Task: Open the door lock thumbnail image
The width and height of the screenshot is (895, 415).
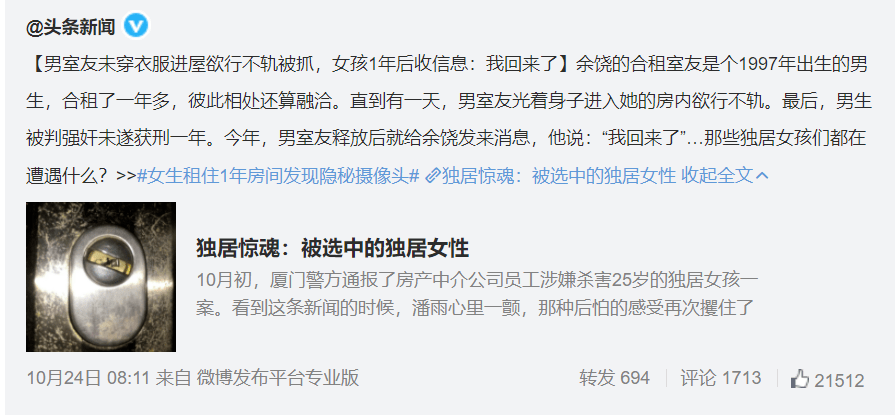Action: click(x=101, y=277)
